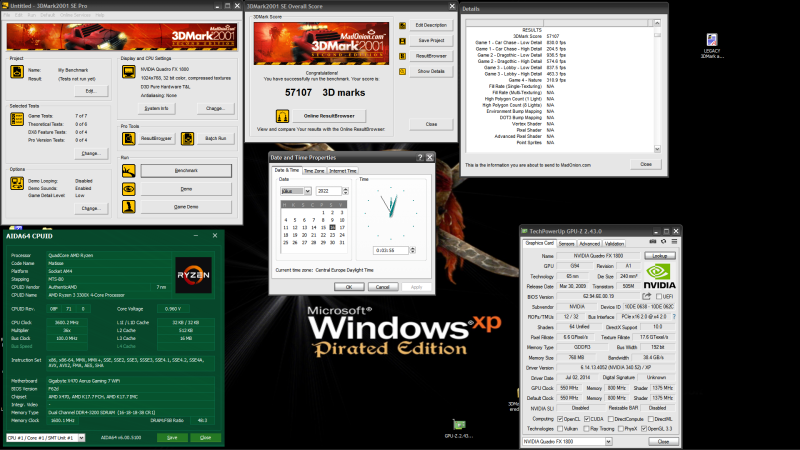Toggle the OpenGL 3.3 checkbox
The width and height of the screenshot is (800, 450).
pos(644,429)
